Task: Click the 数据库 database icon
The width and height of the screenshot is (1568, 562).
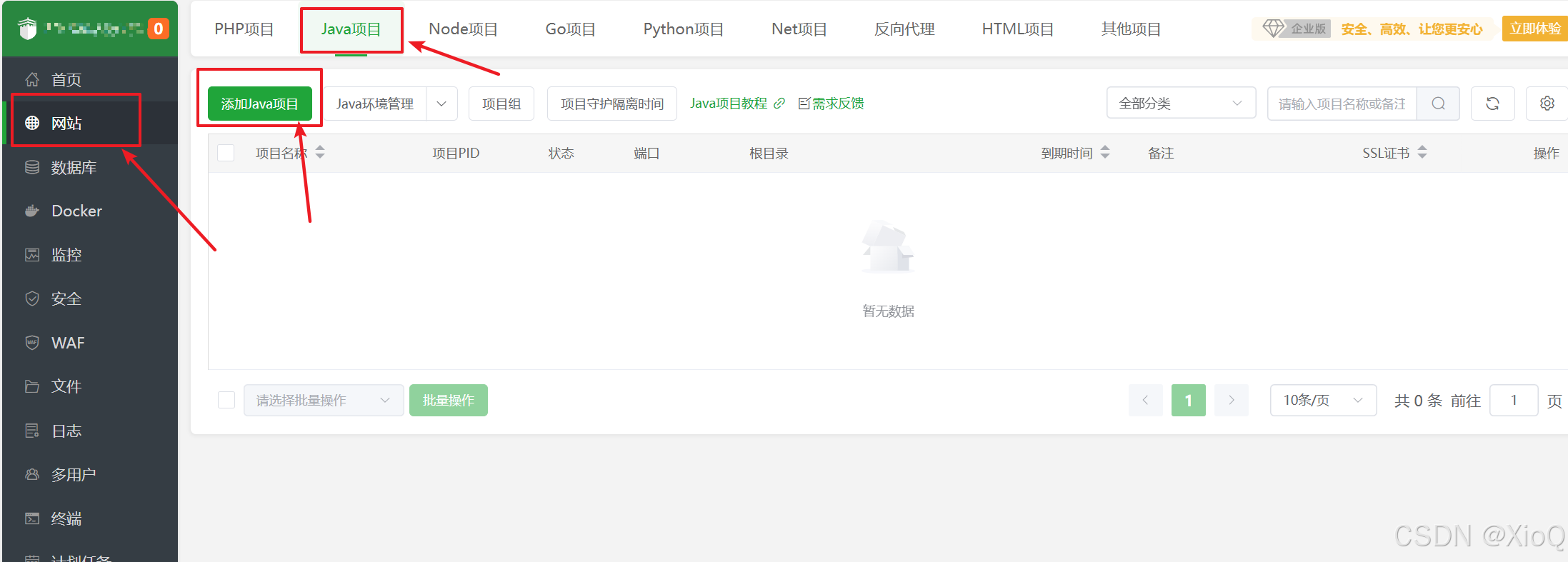Action: point(32,167)
